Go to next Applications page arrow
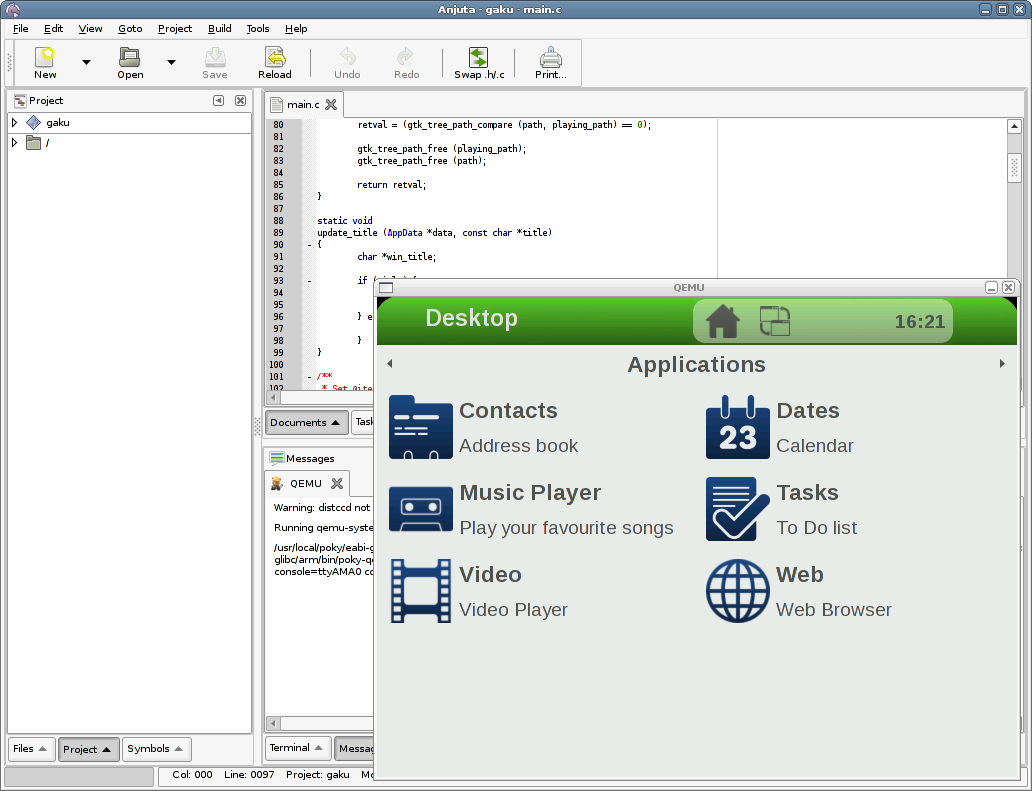This screenshot has height=791, width=1032. coord(1002,364)
